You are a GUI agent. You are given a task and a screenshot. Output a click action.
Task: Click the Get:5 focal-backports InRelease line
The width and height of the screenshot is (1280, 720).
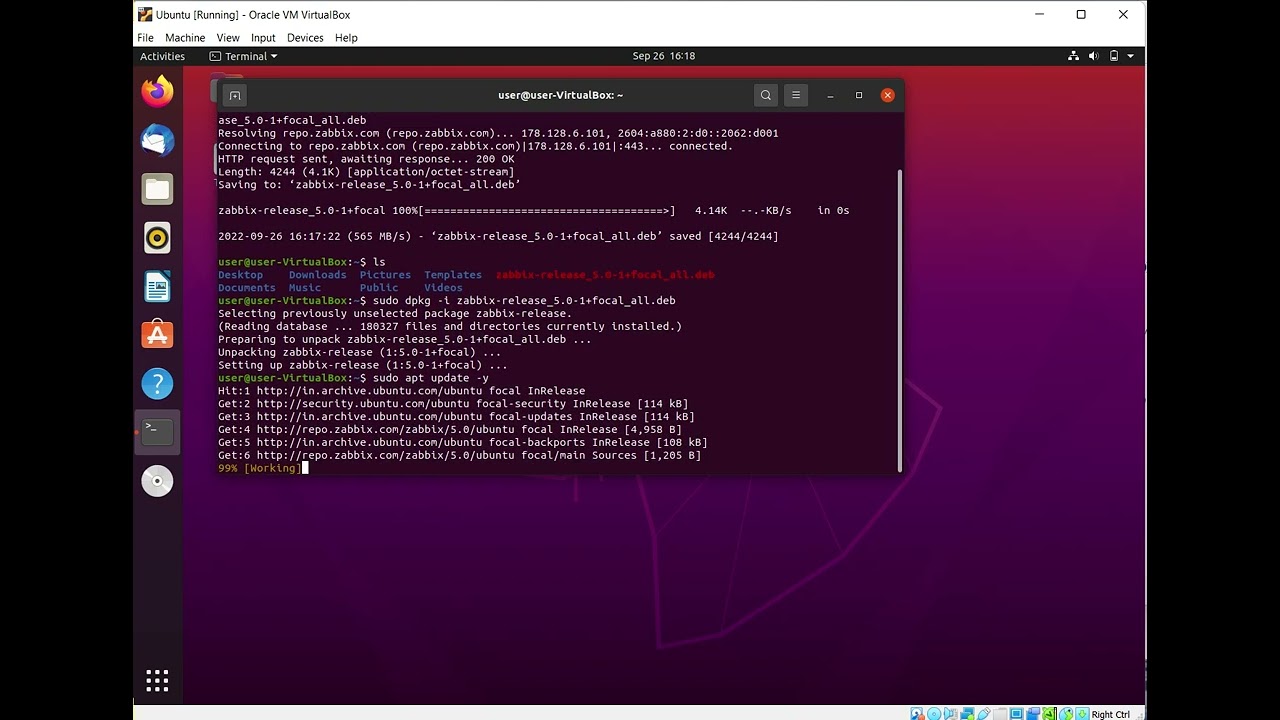click(463, 442)
